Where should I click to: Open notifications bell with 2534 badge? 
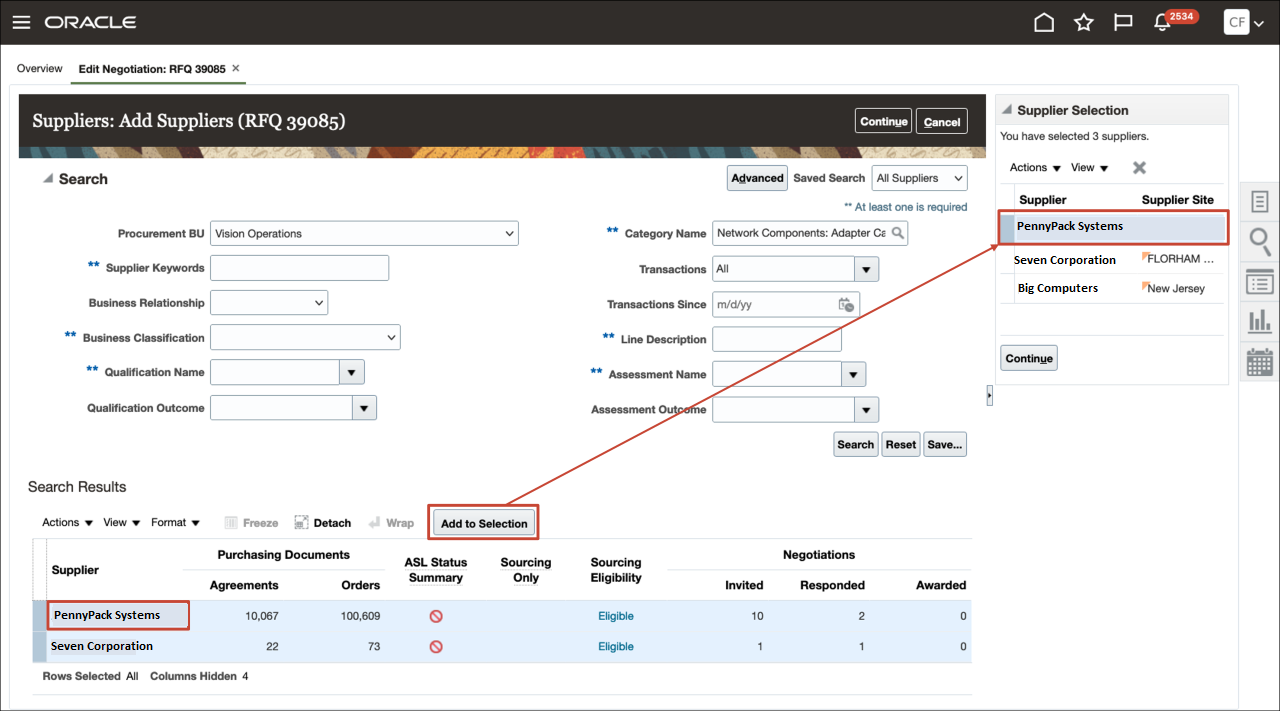[x=1164, y=22]
